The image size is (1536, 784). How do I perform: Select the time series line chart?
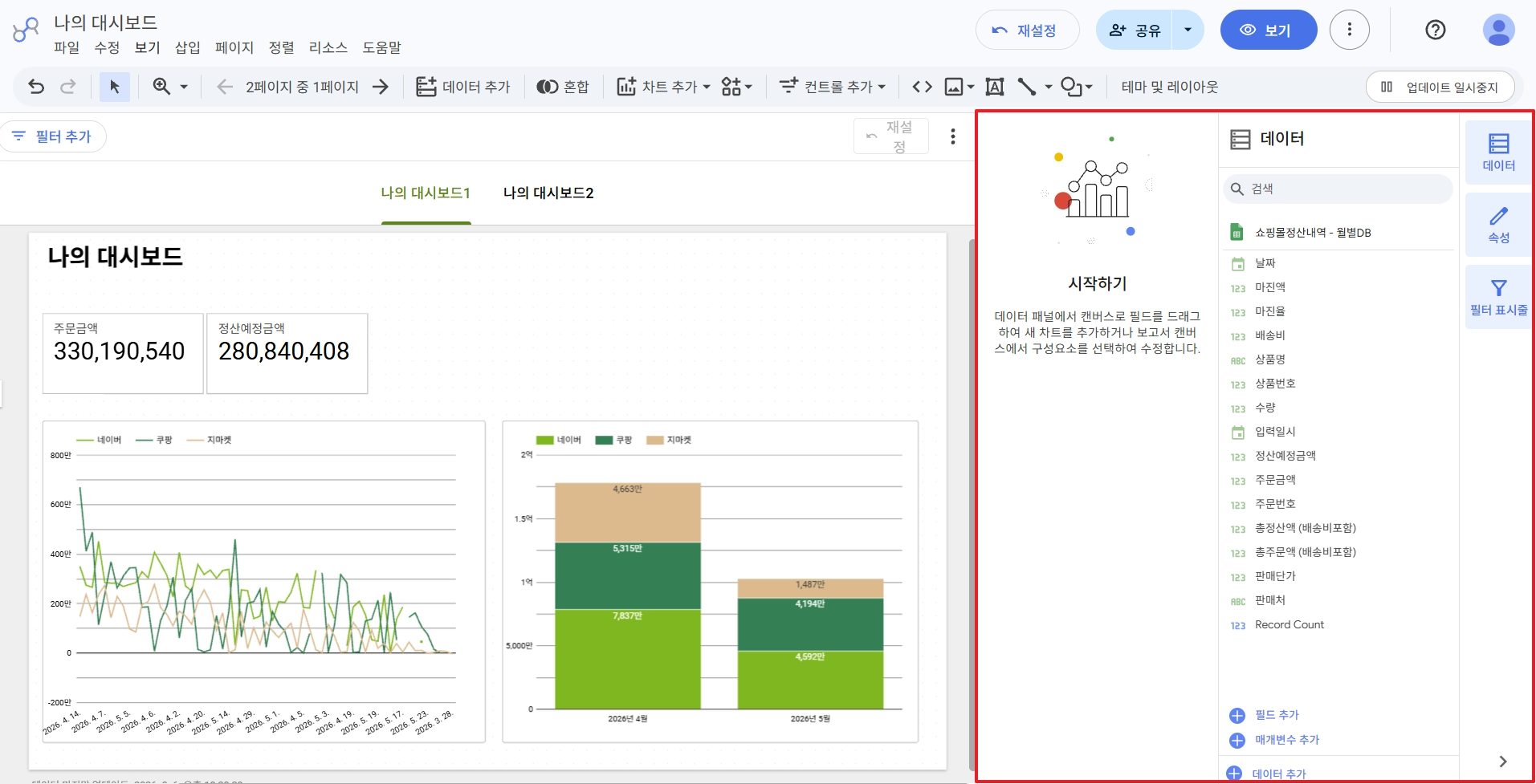tap(264, 582)
